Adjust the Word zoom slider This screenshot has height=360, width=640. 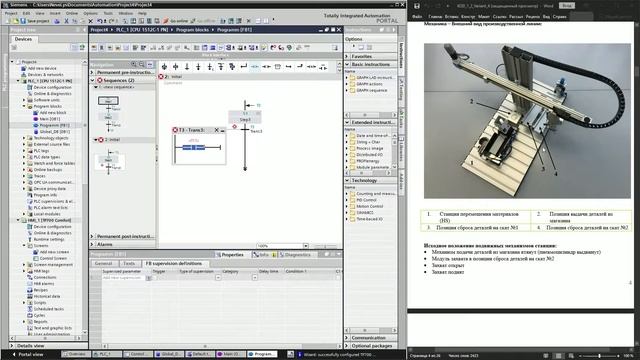point(599,356)
